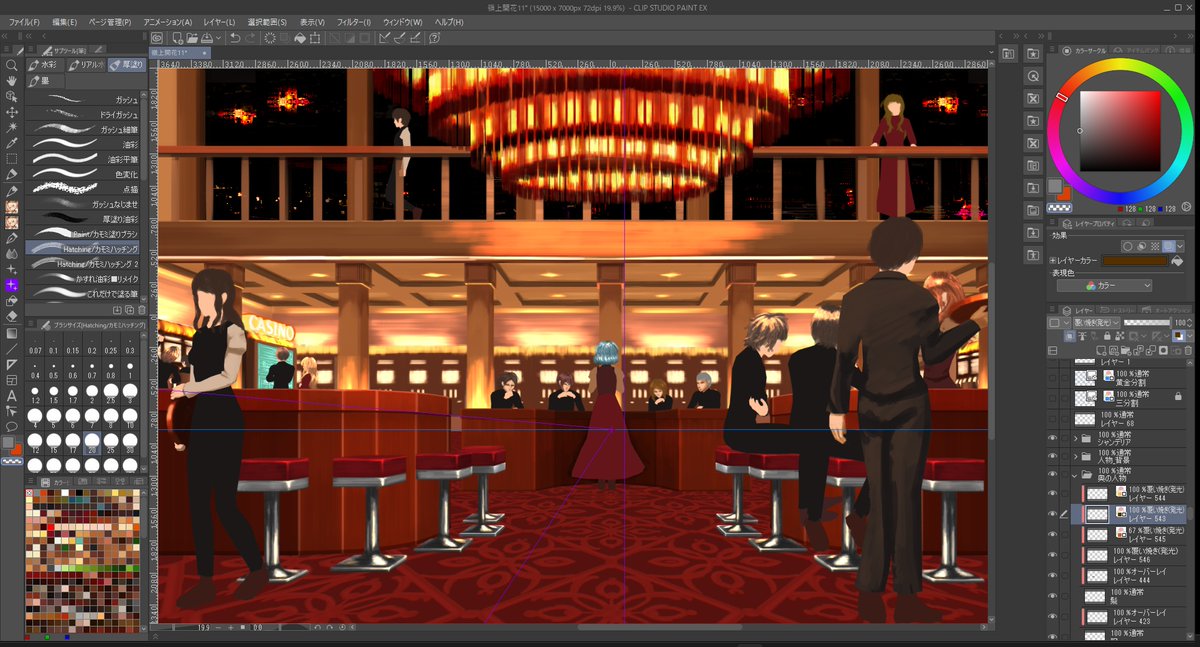Viewport: 1200px width, 647px height.
Task: Click the CLIP STUDIO launcher spiral icon
Action: (157, 38)
